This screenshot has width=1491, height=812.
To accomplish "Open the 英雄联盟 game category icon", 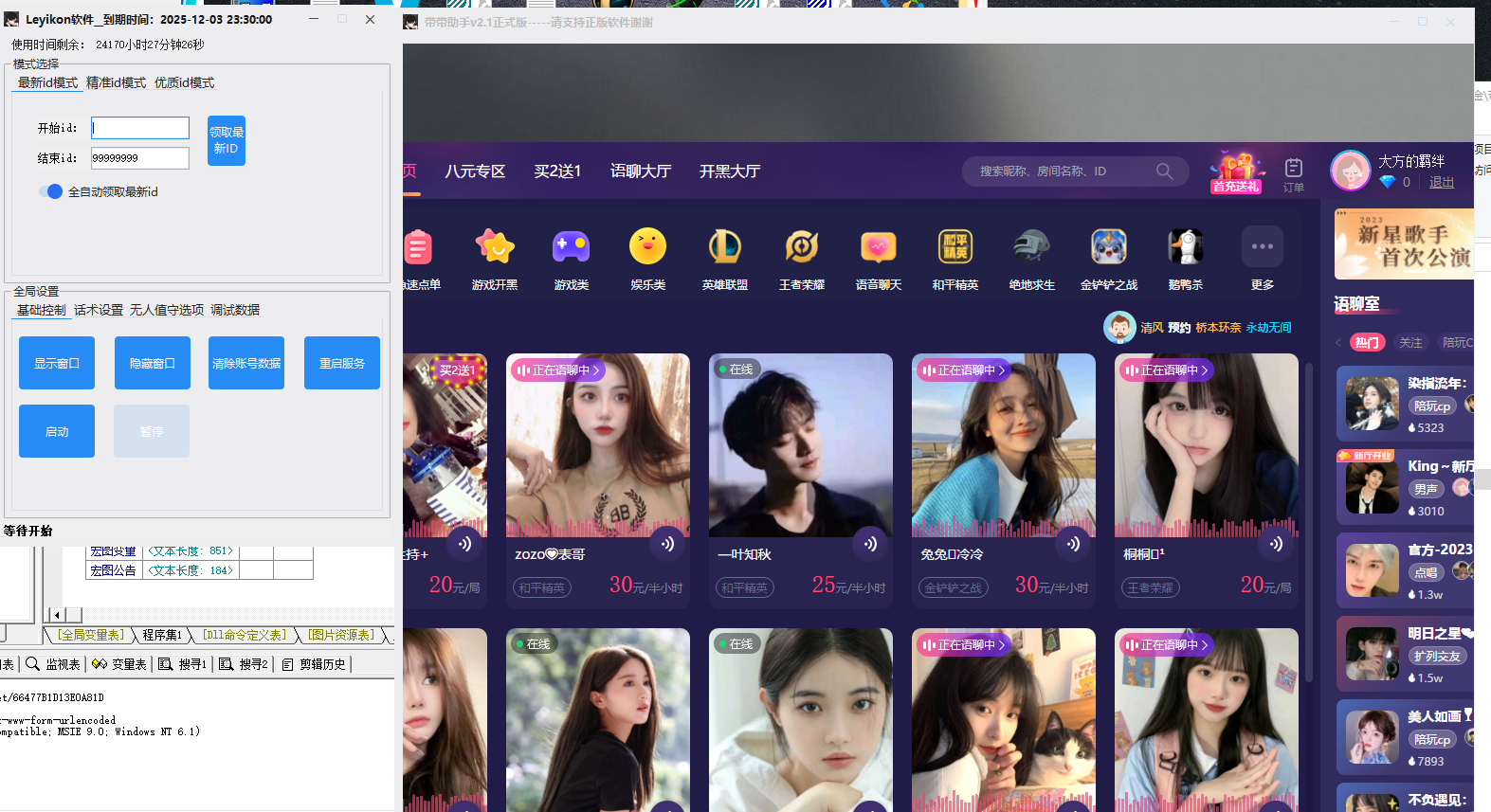I will (724, 248).
